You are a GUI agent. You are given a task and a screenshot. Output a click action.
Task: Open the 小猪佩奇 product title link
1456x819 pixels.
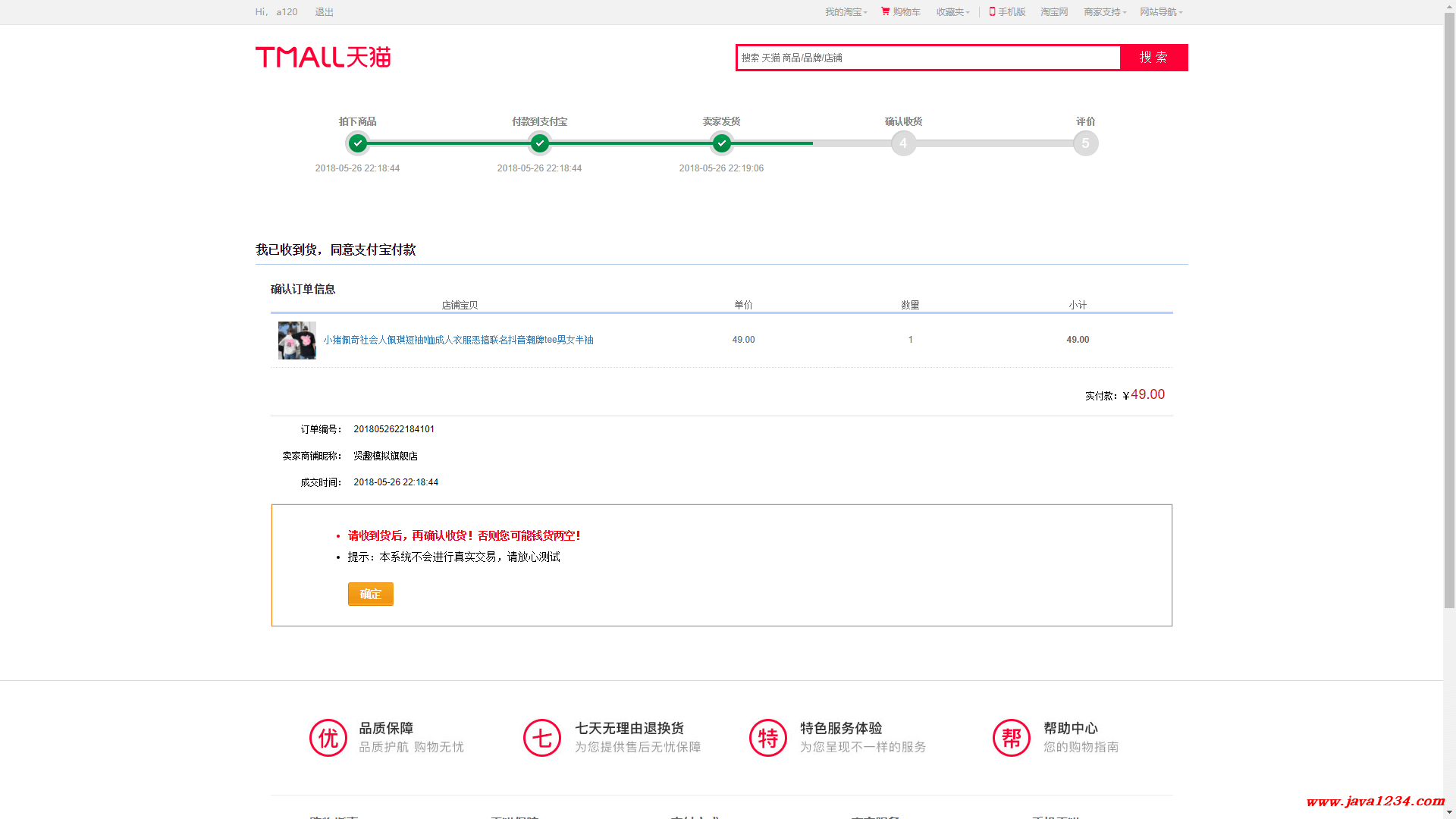pos(459,340)
